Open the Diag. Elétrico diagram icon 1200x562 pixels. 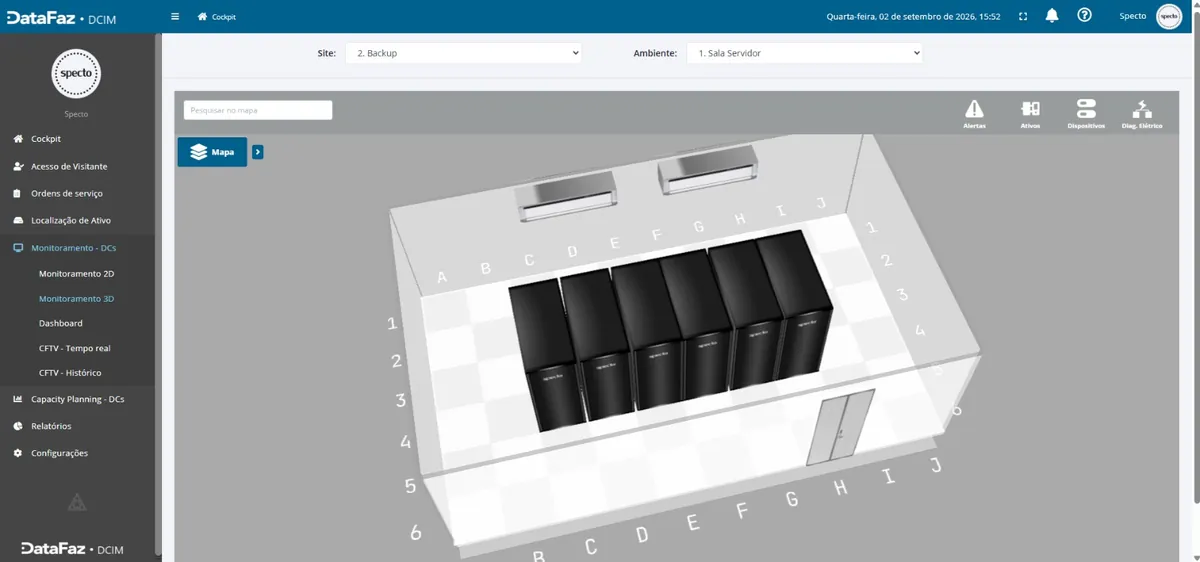point(1142,109)
